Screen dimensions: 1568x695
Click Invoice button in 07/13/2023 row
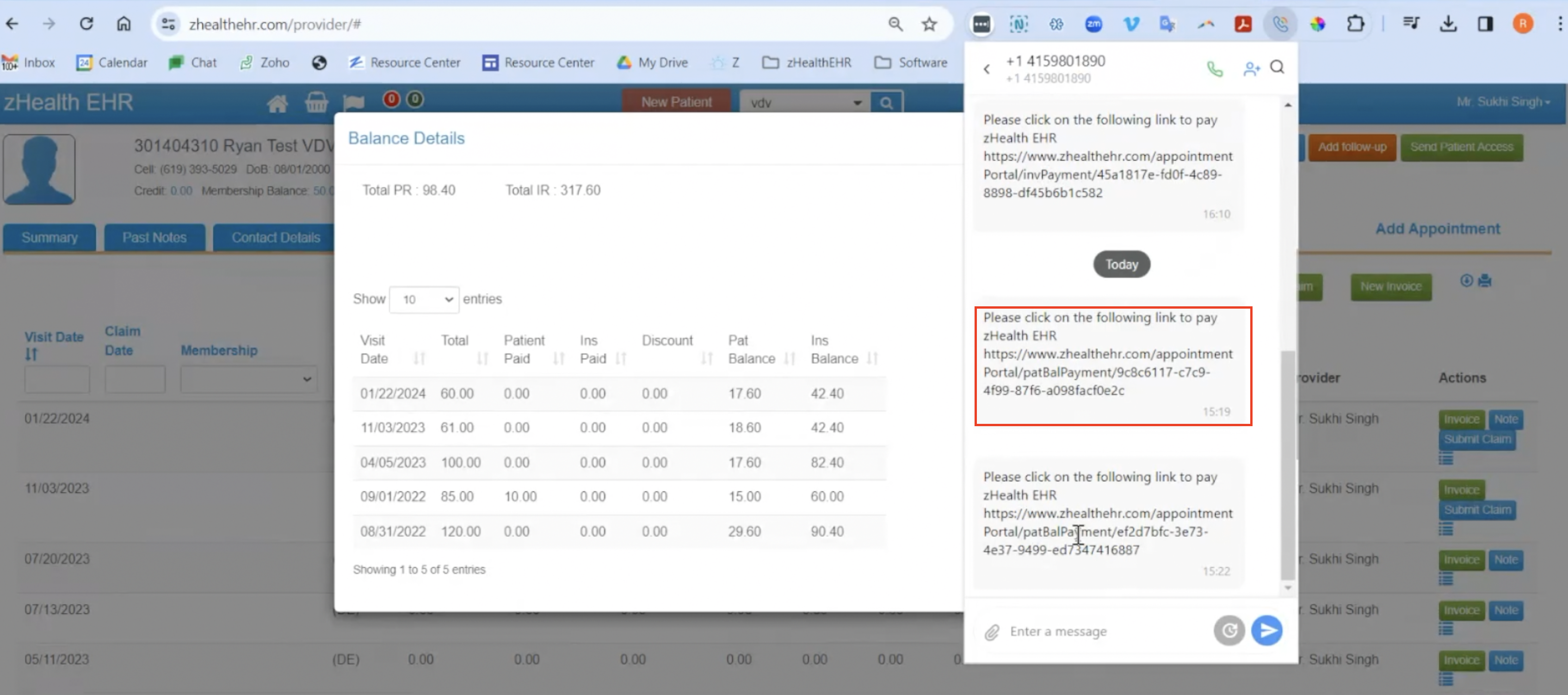(x=1462, y=610)
